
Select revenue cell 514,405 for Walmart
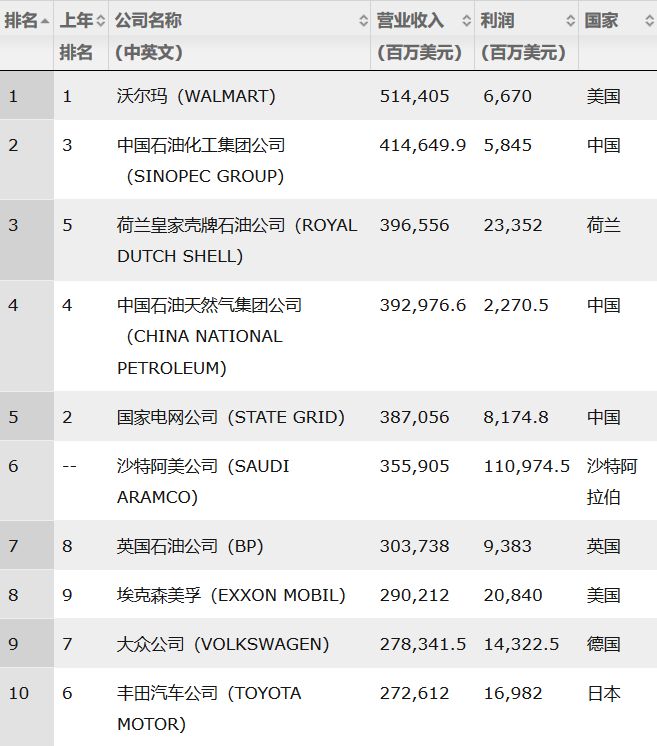click(414, 96)
